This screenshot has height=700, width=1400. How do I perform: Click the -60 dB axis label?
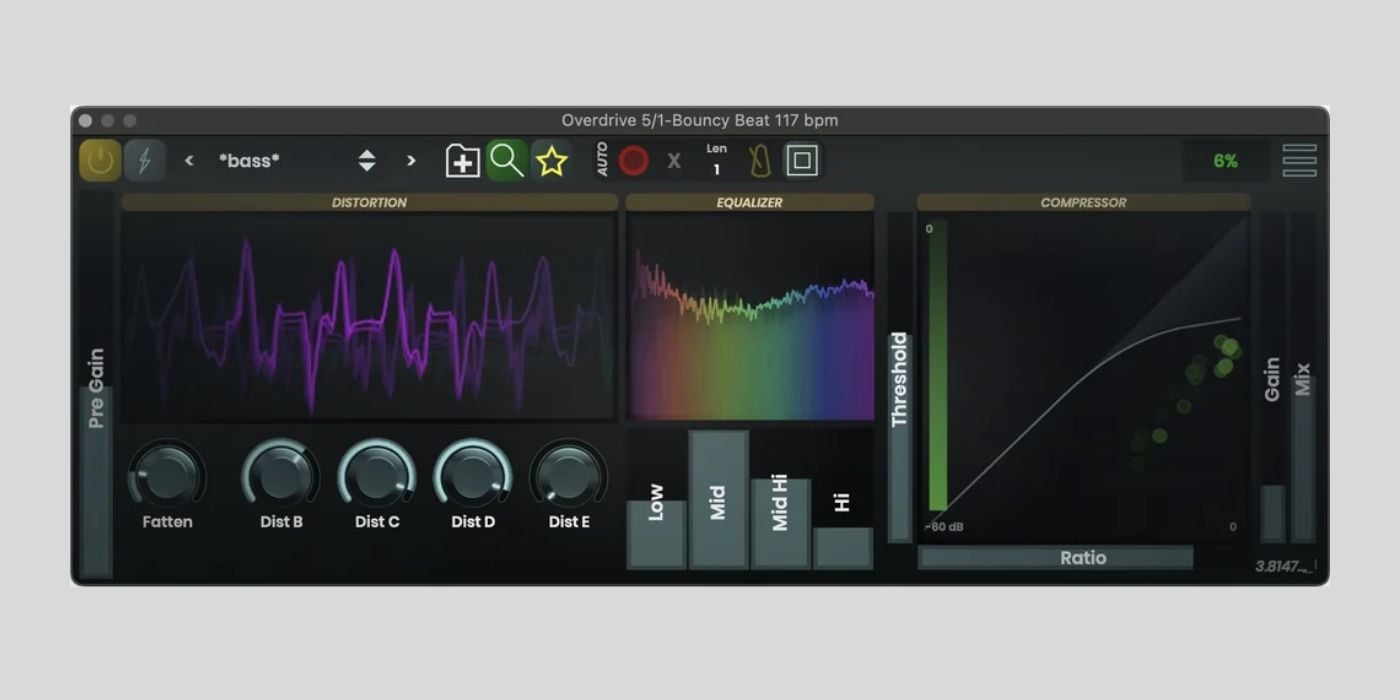tap(944, 527)
